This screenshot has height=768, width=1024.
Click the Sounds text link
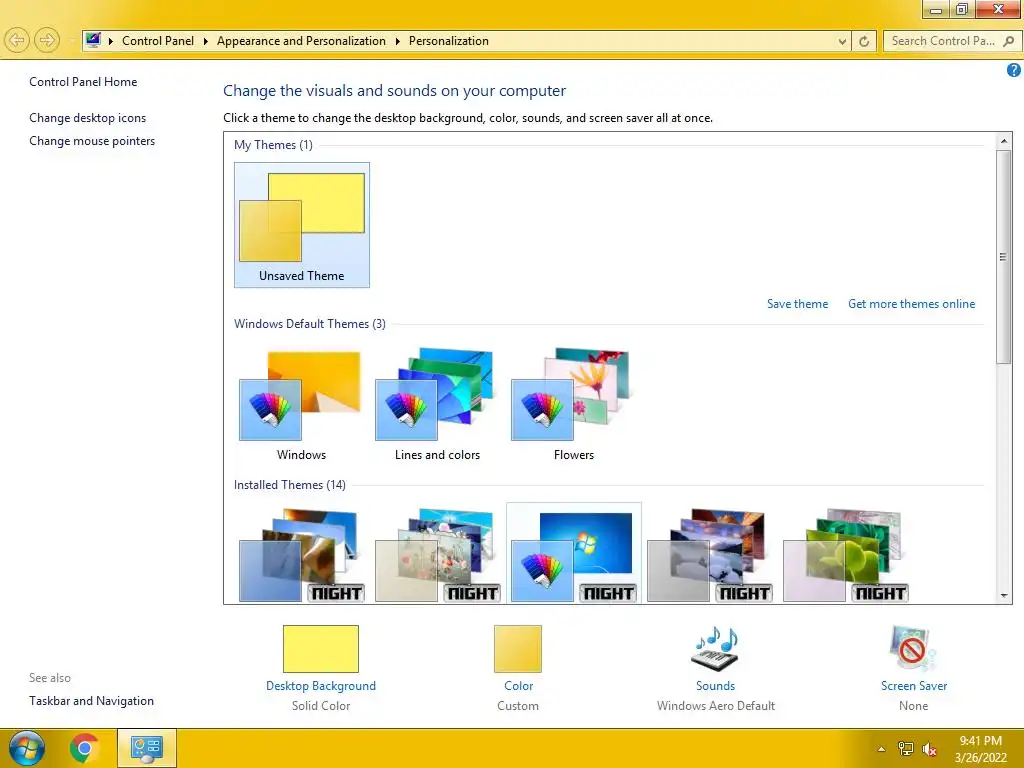click(715, 686)
